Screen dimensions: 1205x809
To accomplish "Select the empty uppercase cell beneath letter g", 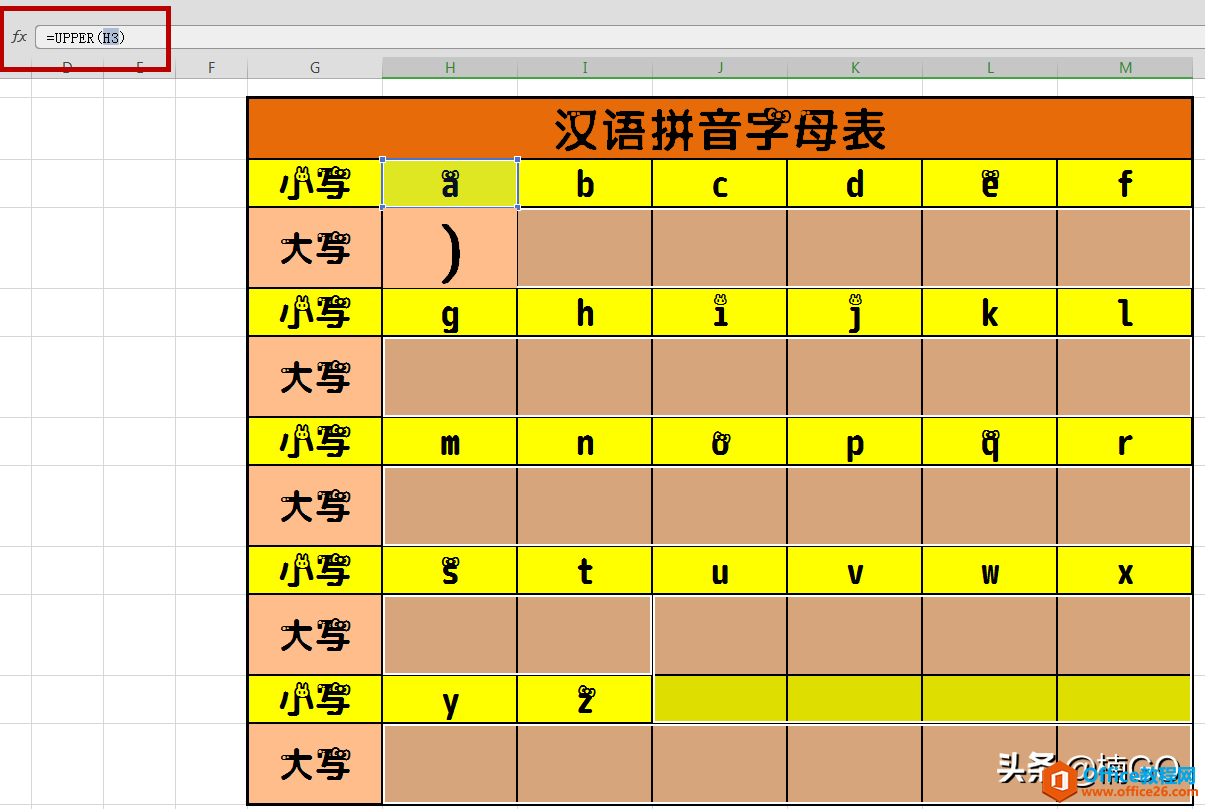I will coord(450,377).
